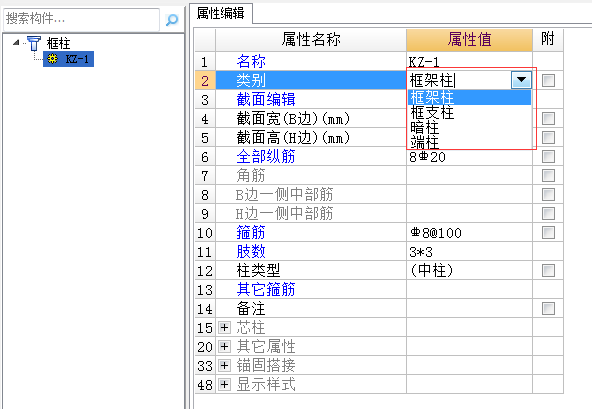Click the (中柱) value cell
Viewport: 592px width, 409px height.
[x=469, y=270]
